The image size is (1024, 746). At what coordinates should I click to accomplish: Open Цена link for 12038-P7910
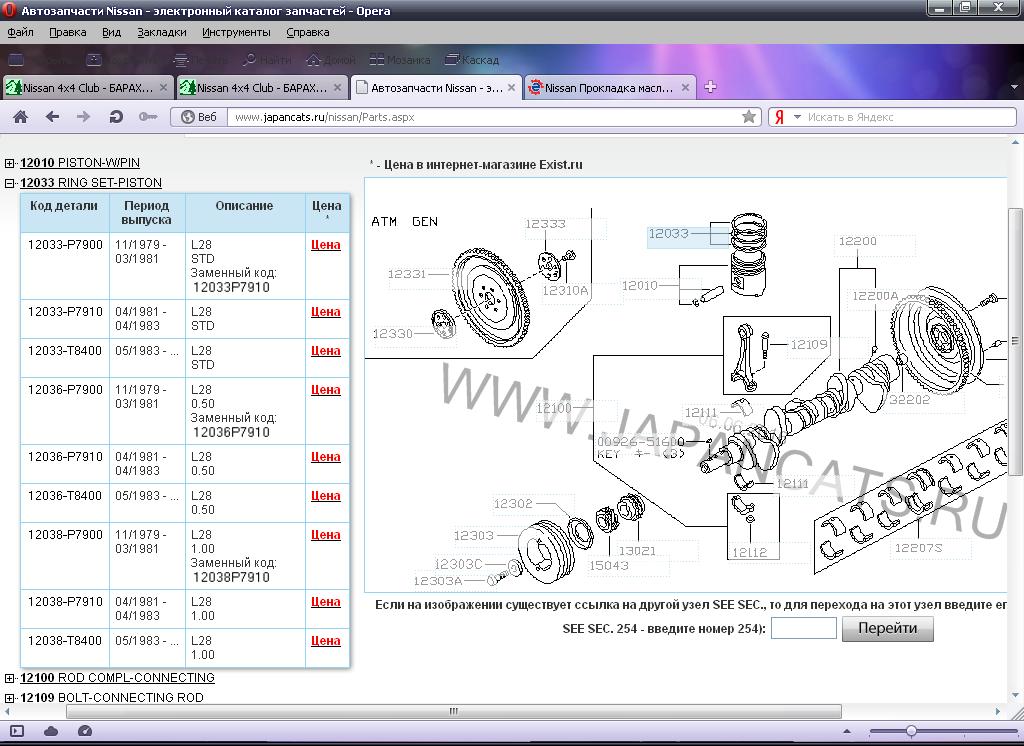(326, 602)
